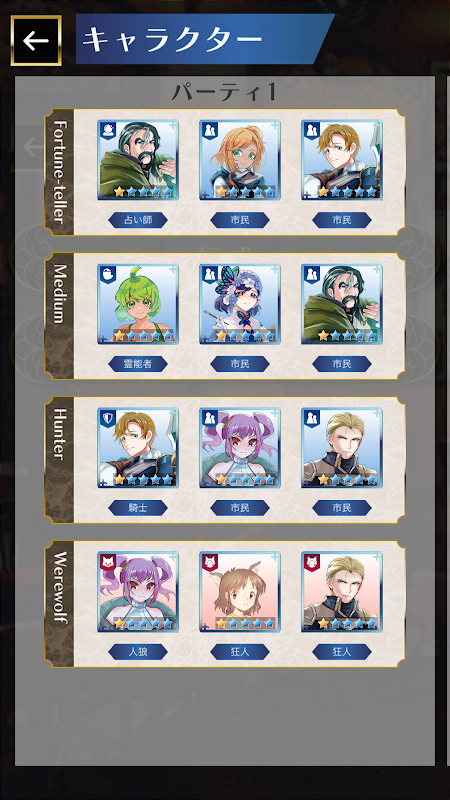450x800 pixels.
Task: Click the medium role icon on green-haired portrait
Action: click(x=108, y=275)
